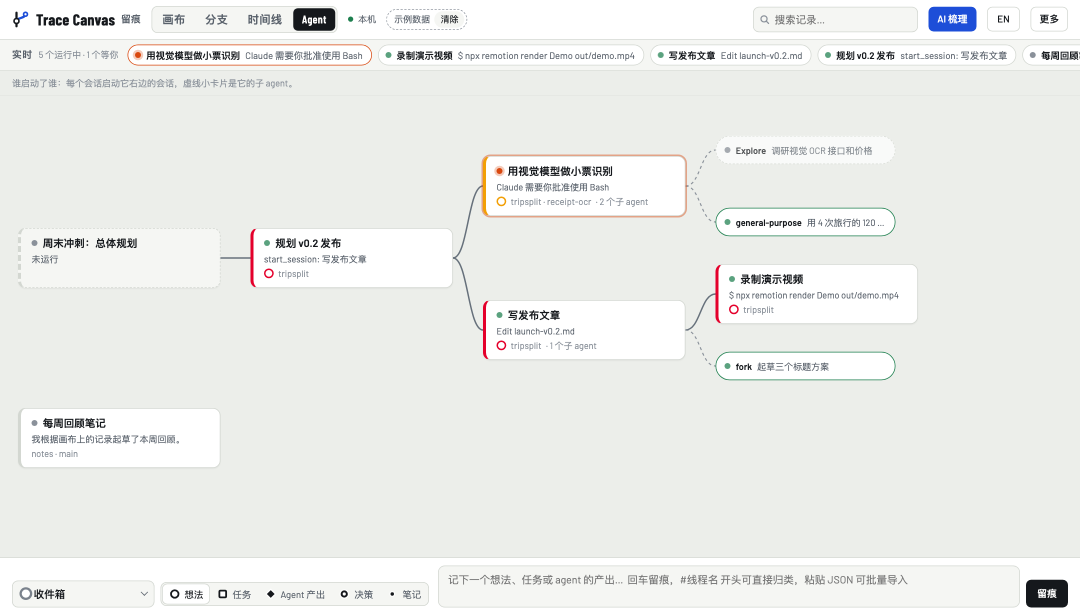Switch to the 分支 tab
Image resolution: width=1080 pixels, height=615 pixels.
click(x=216, y=19)
